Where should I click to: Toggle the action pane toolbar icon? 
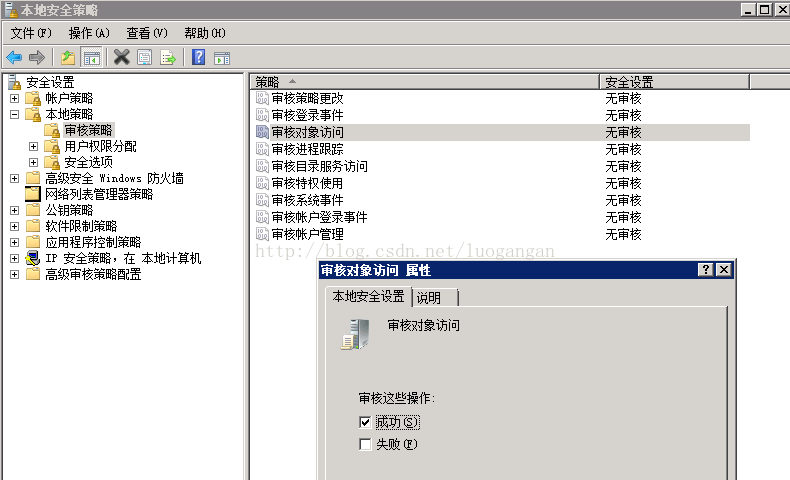[222, 58]
